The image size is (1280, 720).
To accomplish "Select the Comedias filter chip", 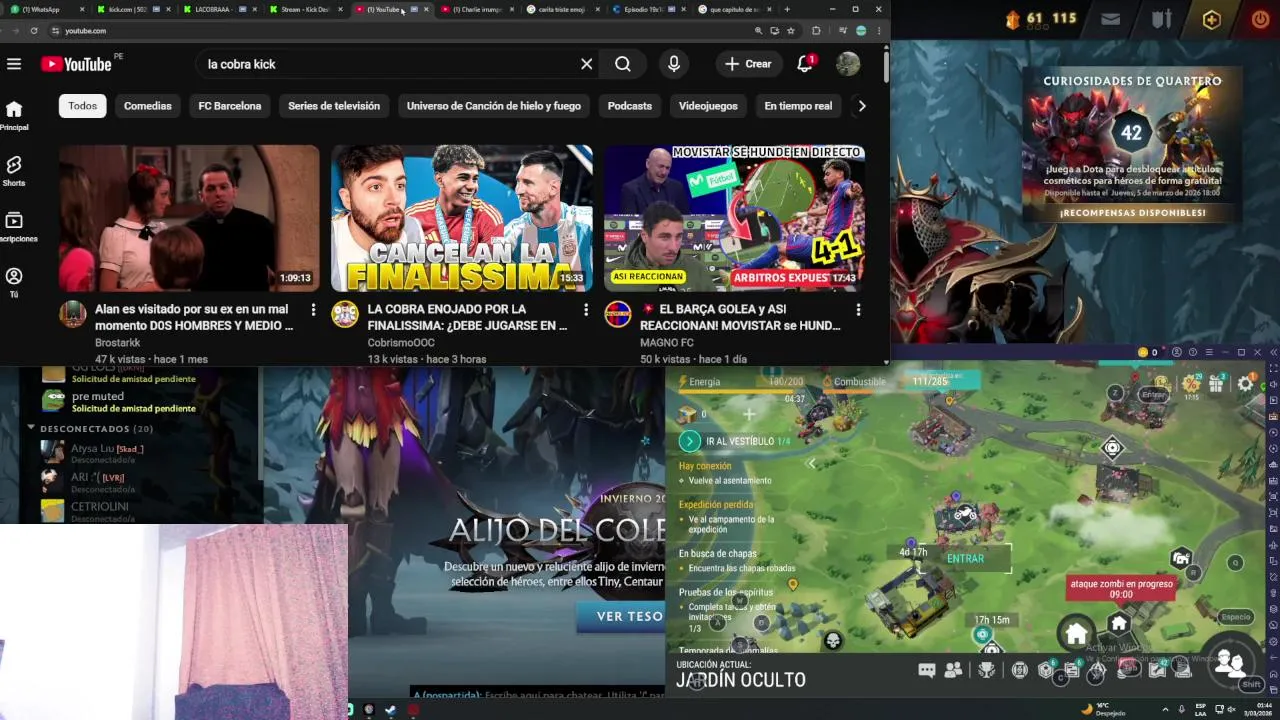I will (148, 106).
